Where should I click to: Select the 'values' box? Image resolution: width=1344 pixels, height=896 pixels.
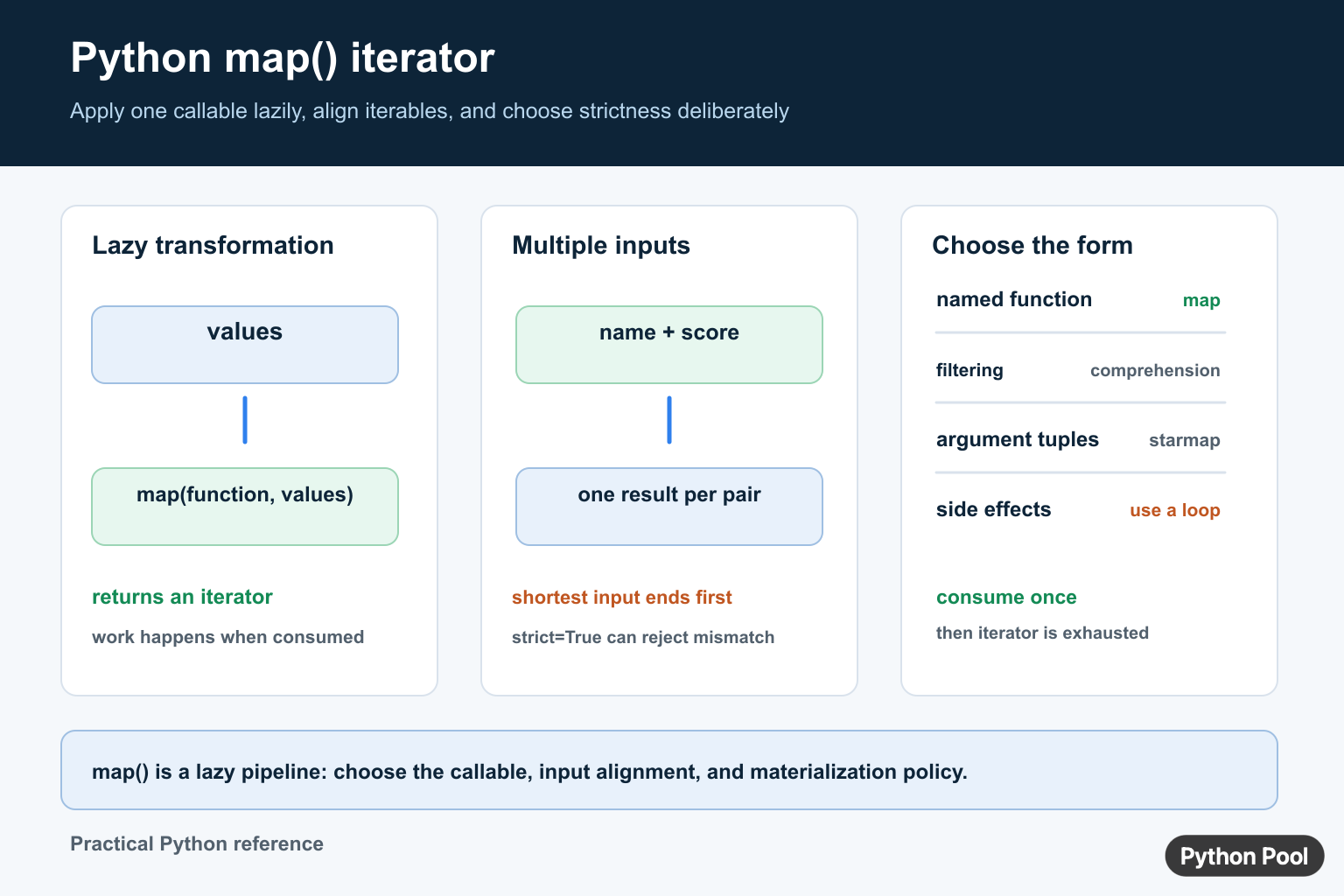pos(245,345)
